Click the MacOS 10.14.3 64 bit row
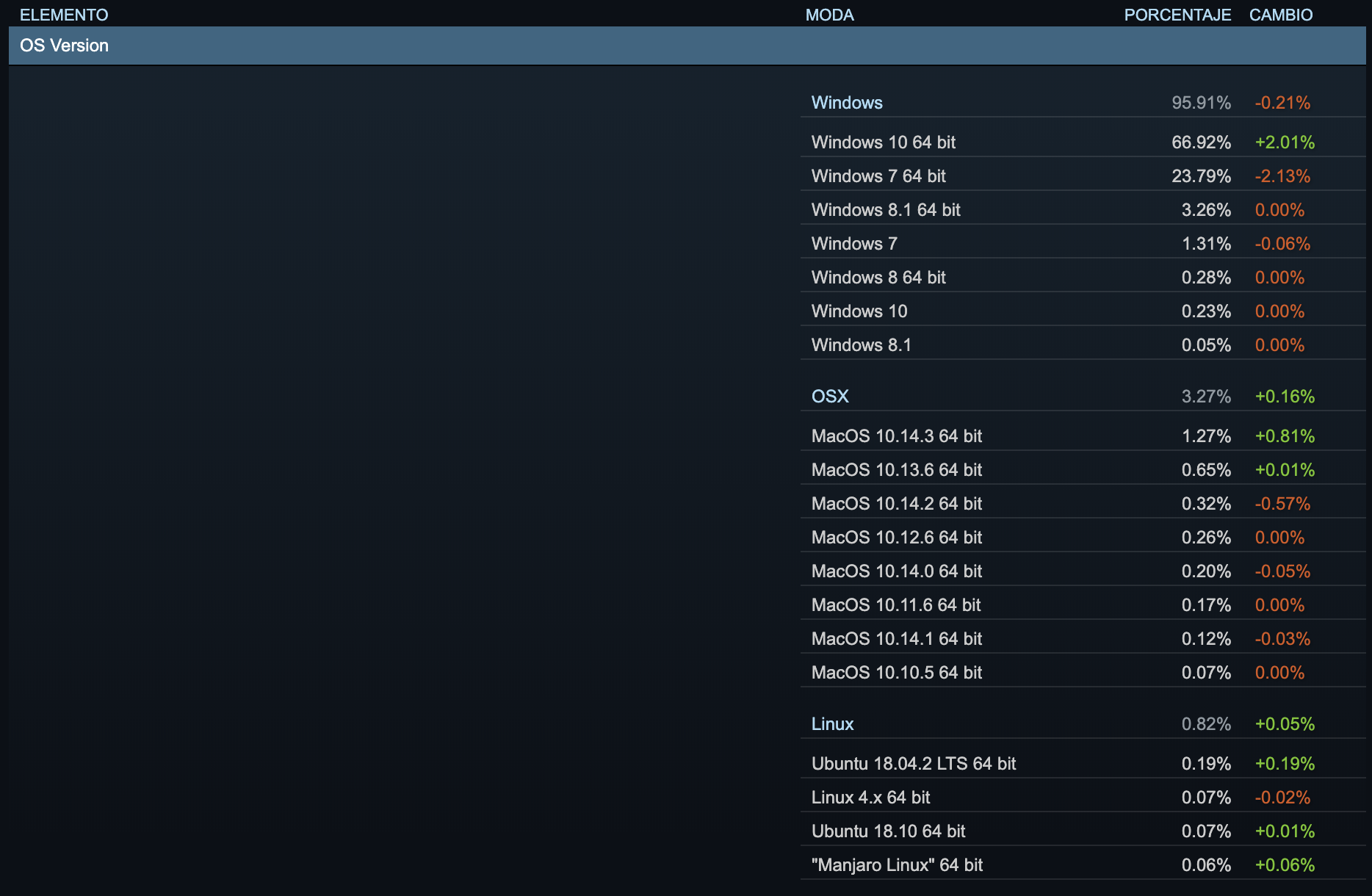Viewport: 1372px width, 896px height. coord(1083,436)
